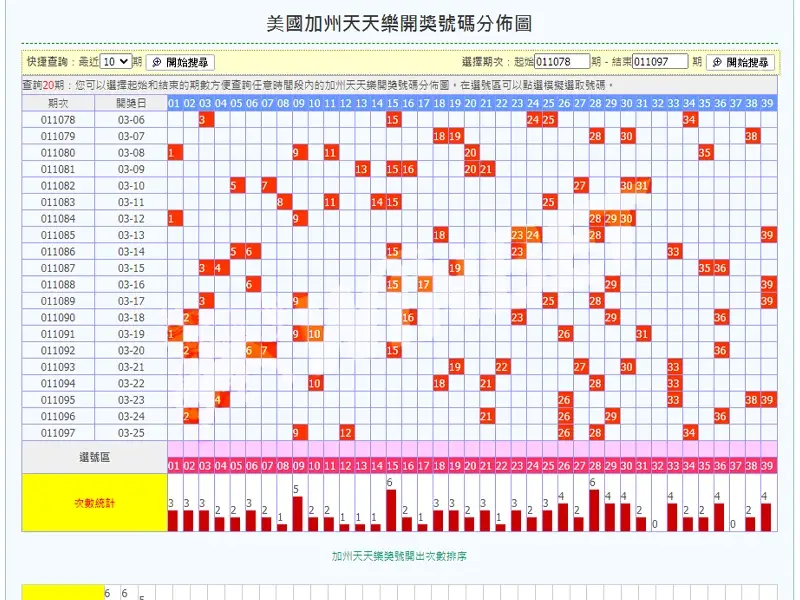Click drawn number 3 in row 011078
The image size is (800, 600).
click(x=206, y=120)
